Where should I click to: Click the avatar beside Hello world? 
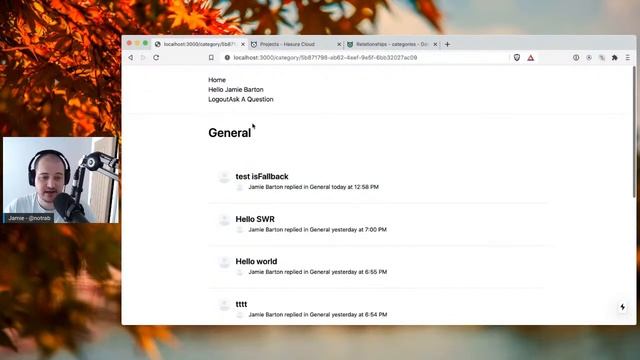click(x=224, y=262)
